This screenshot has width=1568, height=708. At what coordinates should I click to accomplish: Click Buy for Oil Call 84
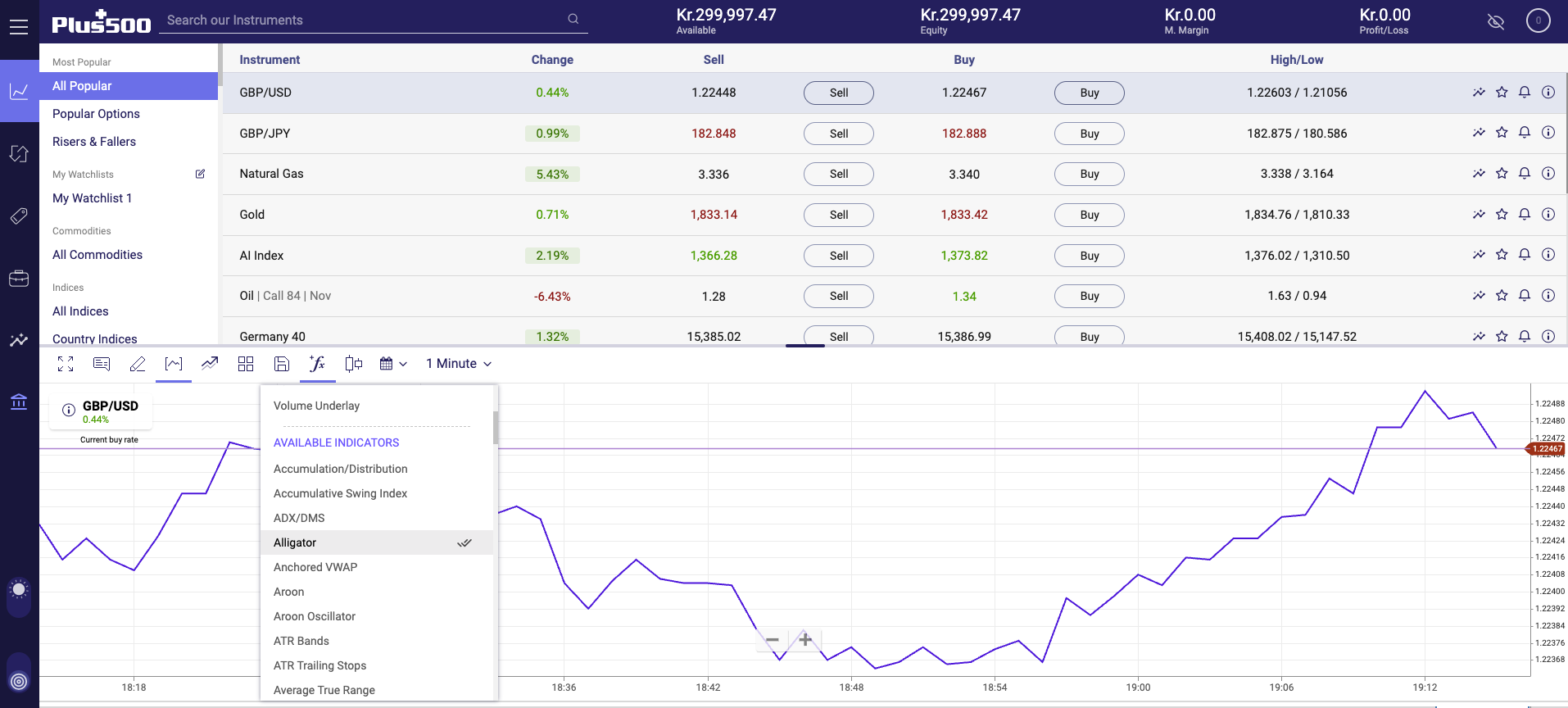(1090, 296)
